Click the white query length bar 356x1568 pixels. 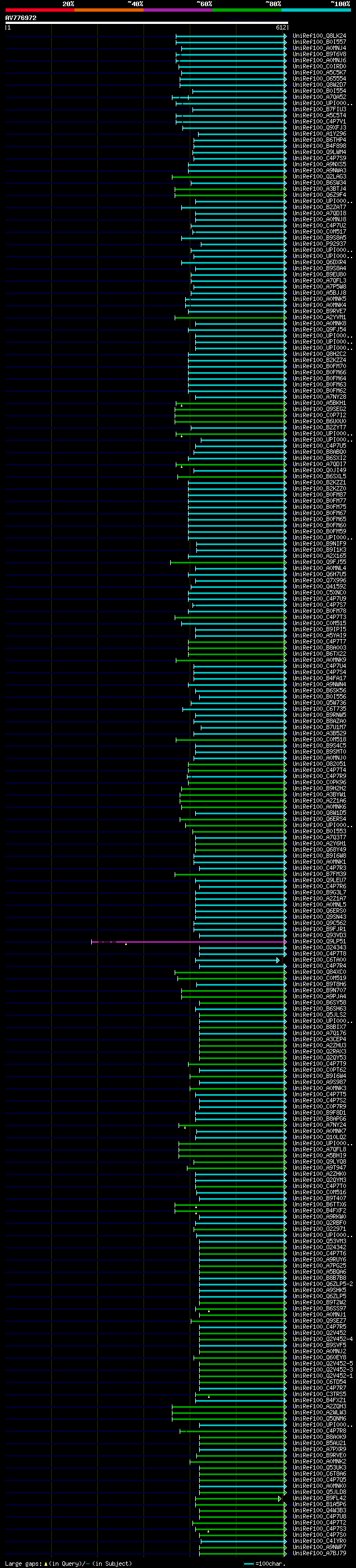pos(147,22)
